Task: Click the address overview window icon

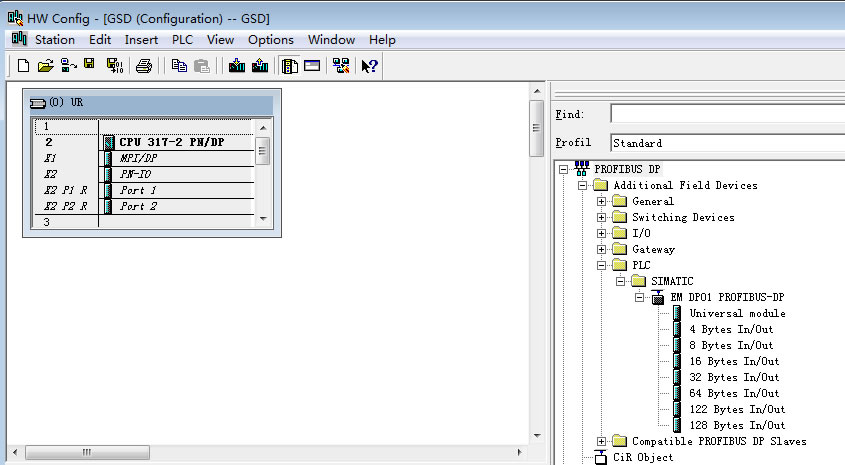Action: tap(312, 66)
